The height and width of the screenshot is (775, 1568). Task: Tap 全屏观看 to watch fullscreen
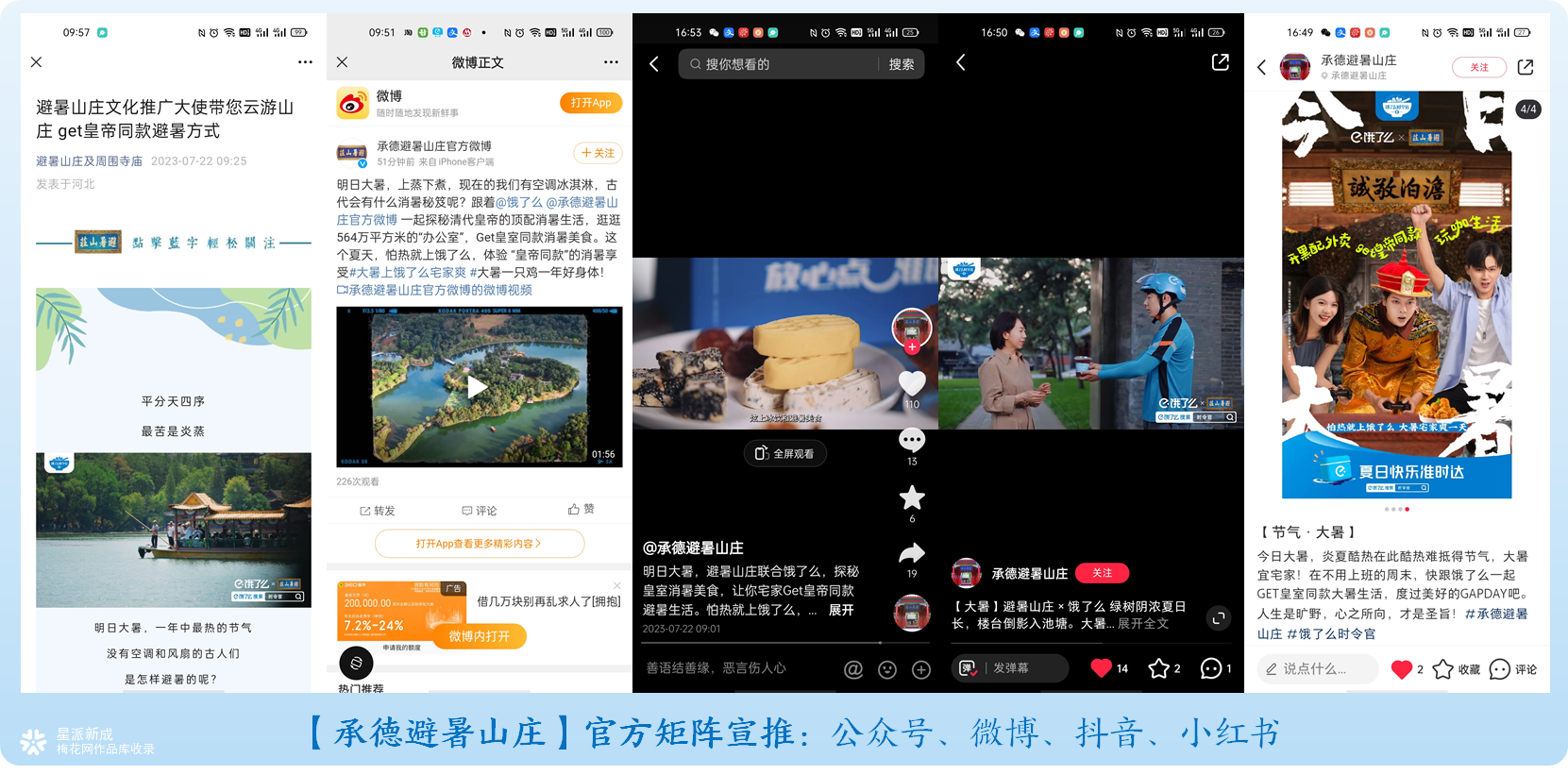[x=784, y=453]
